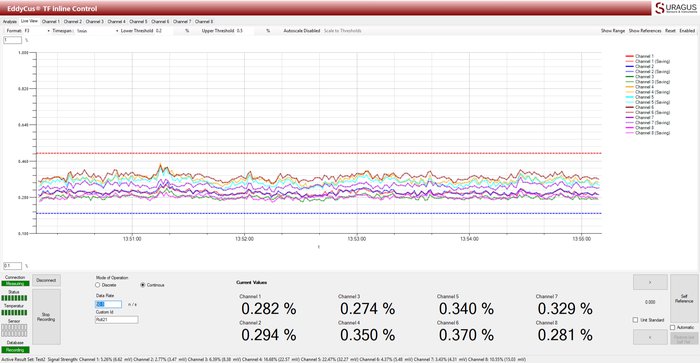Click the green Temperatur bar indicator
700x363 pixels.
click(14, 312)
